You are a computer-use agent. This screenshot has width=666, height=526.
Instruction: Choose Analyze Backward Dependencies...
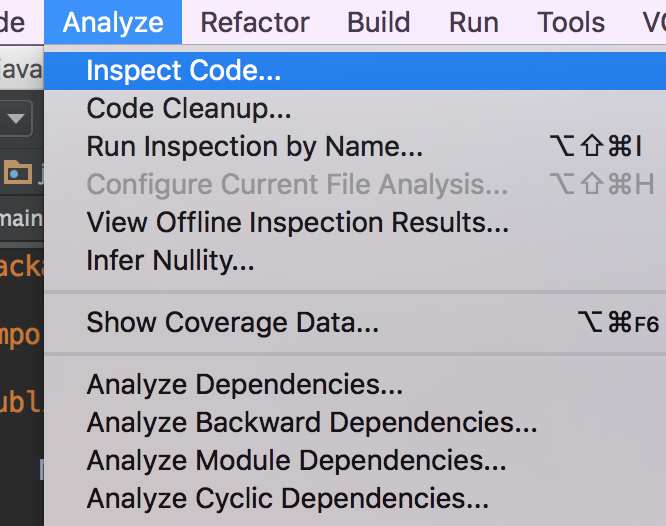point(312,422)
